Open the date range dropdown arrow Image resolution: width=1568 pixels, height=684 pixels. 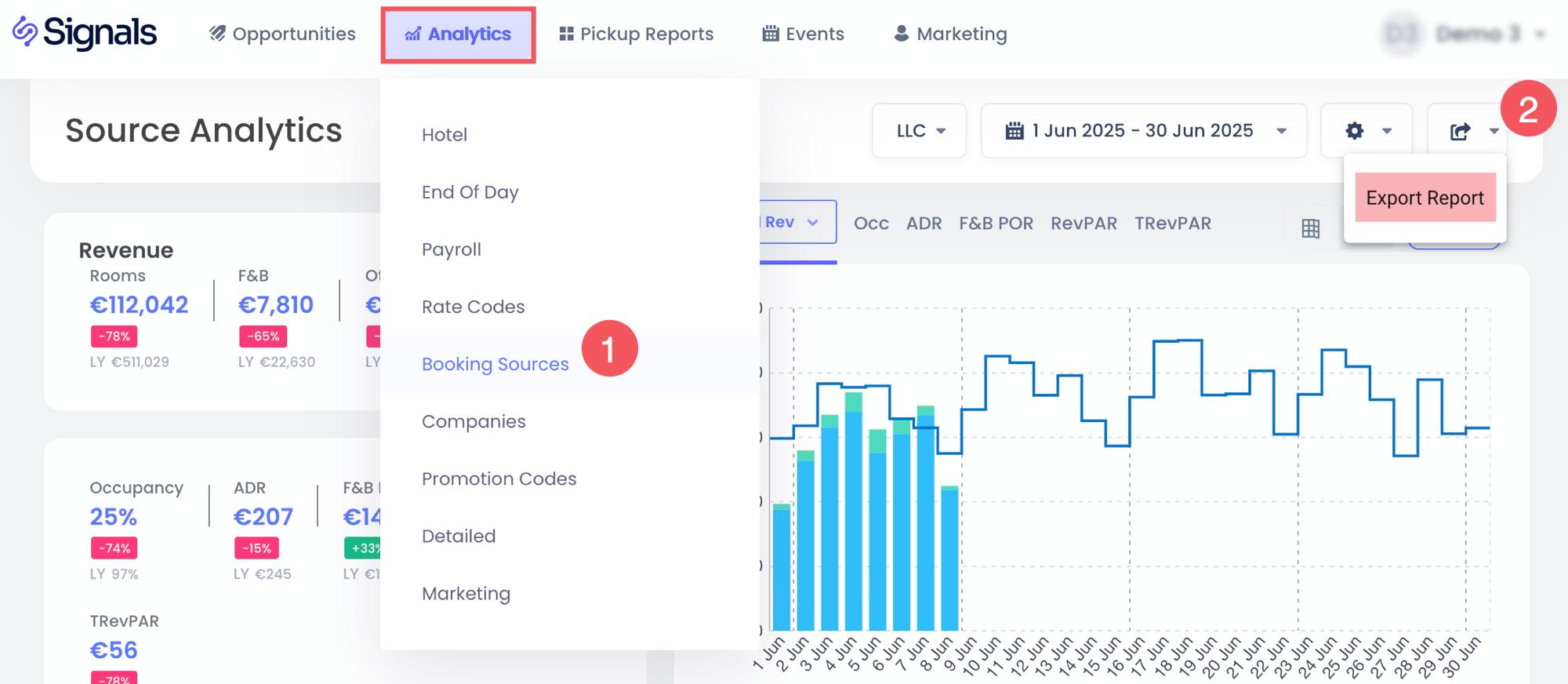(1282, 131)
